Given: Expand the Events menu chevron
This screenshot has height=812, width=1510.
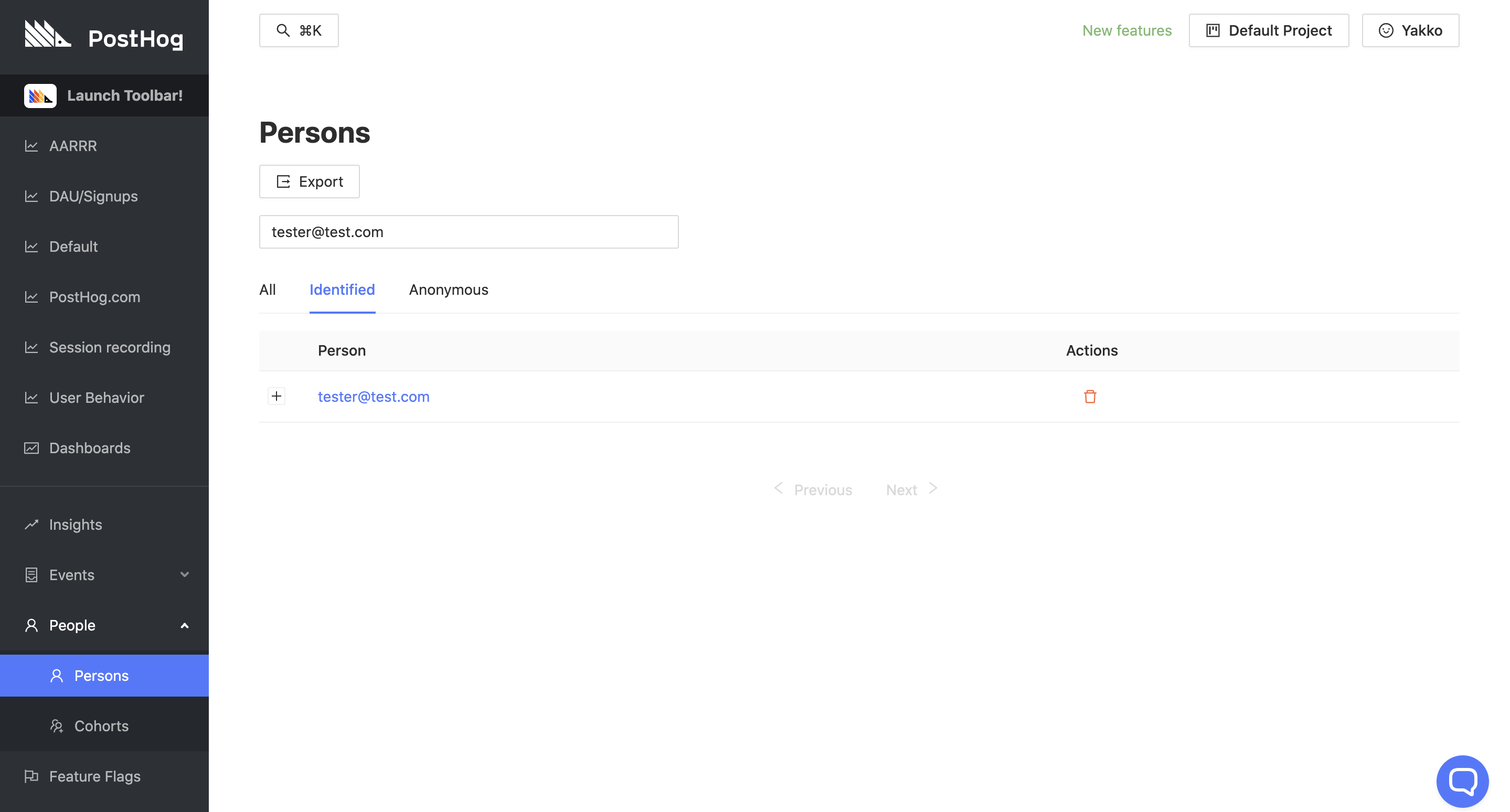Looking at the screenshot, I should (x=184, y=575).
